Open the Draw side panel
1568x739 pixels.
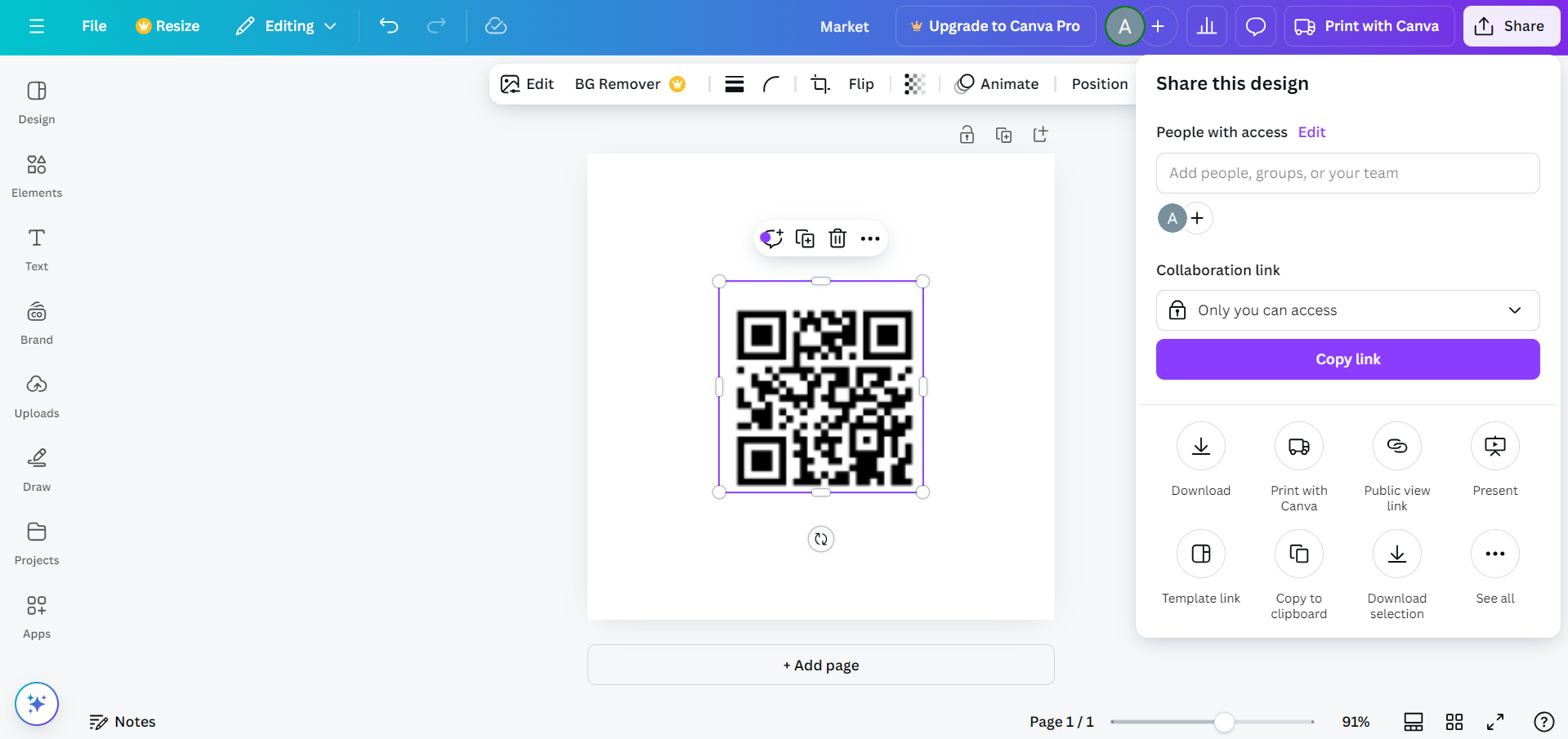coord(37,470)
